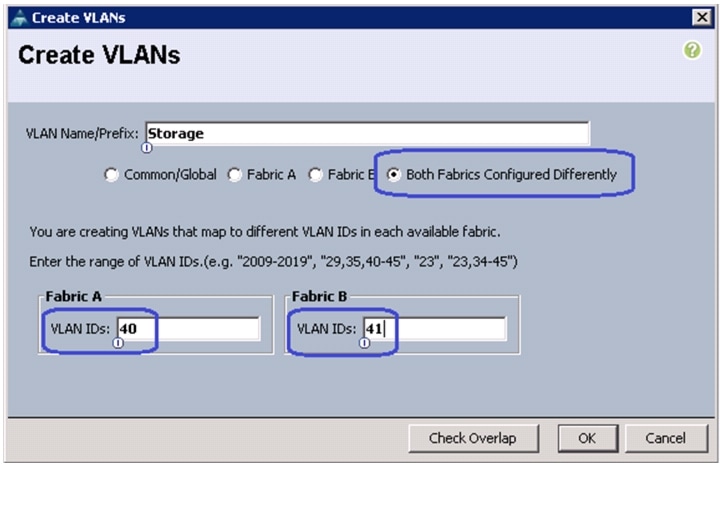Click the large Create VLANs heading
Image resolution: width=720 pixels, height=507 pixels.
99,55
